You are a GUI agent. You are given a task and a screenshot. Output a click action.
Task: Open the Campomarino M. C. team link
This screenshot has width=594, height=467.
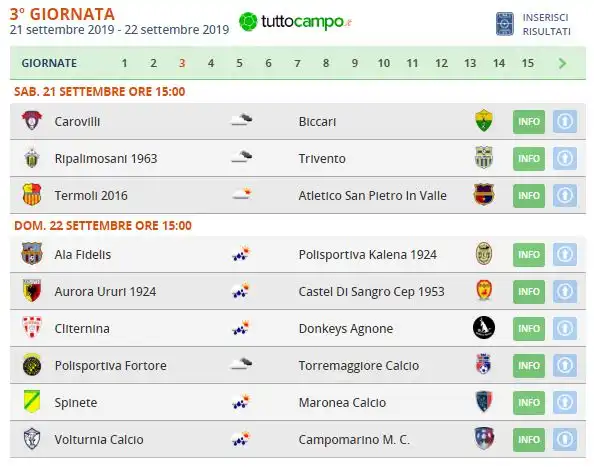pos(354,439)
